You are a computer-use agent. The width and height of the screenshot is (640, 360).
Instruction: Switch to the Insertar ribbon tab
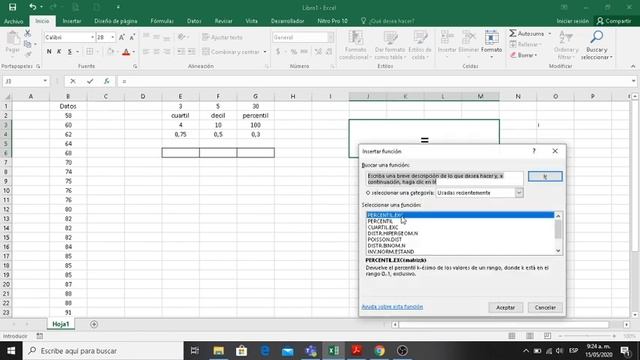coord(72,21)
